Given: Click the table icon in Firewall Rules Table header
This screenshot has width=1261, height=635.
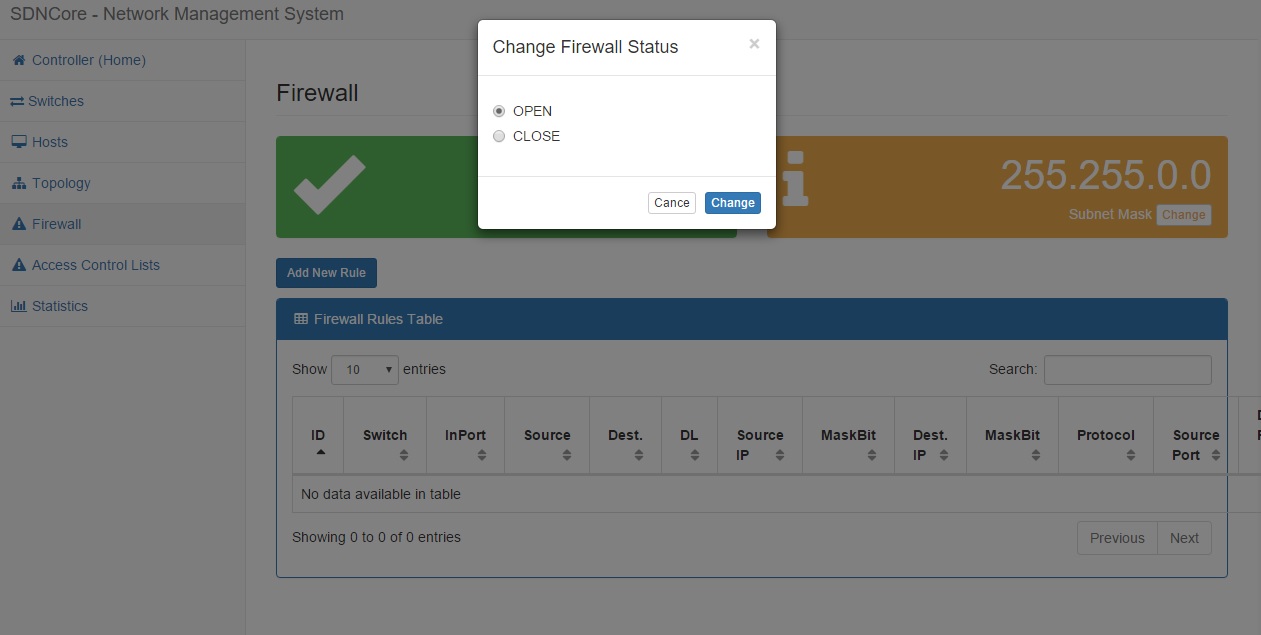Looking at the screenshot, I should 301,319.
